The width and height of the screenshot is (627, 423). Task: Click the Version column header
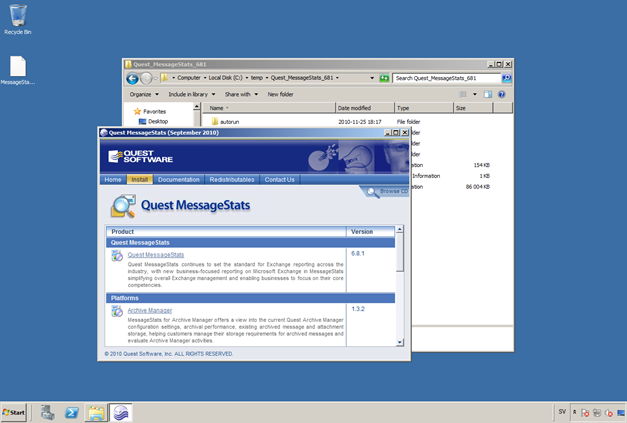[371, 232]
